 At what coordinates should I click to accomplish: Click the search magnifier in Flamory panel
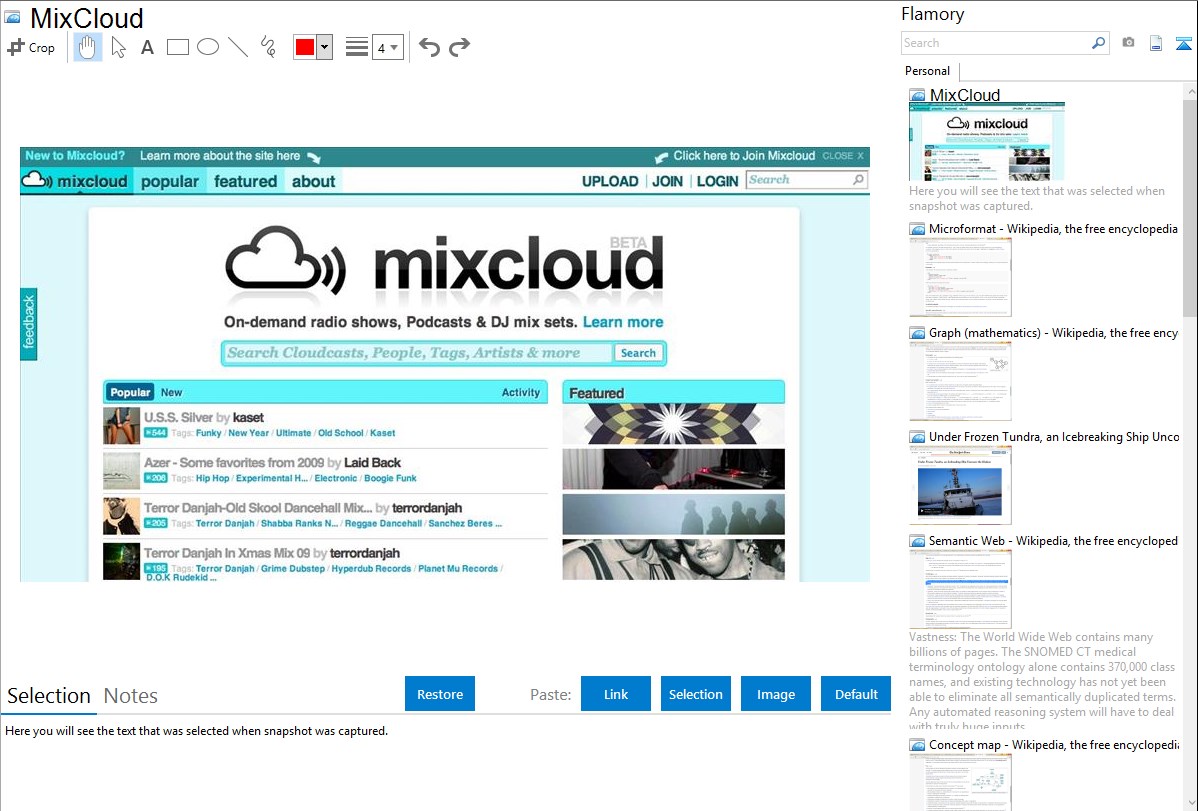[1099, 43]
